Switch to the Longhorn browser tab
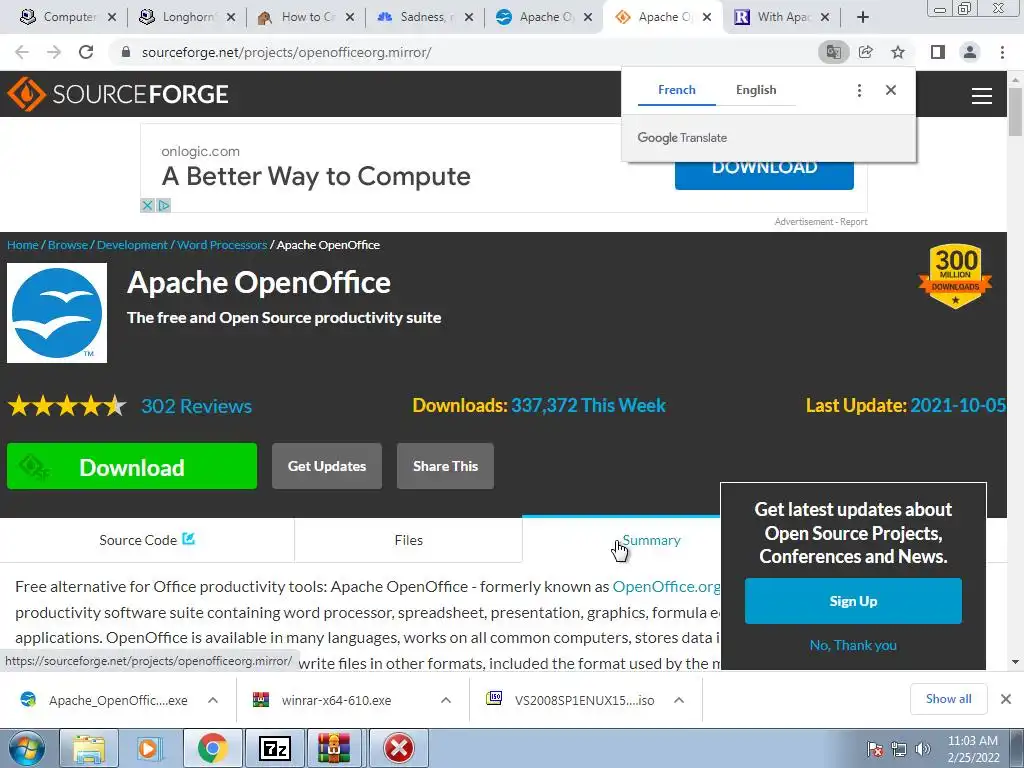The image size is (1024, 768). pos(185,18)
